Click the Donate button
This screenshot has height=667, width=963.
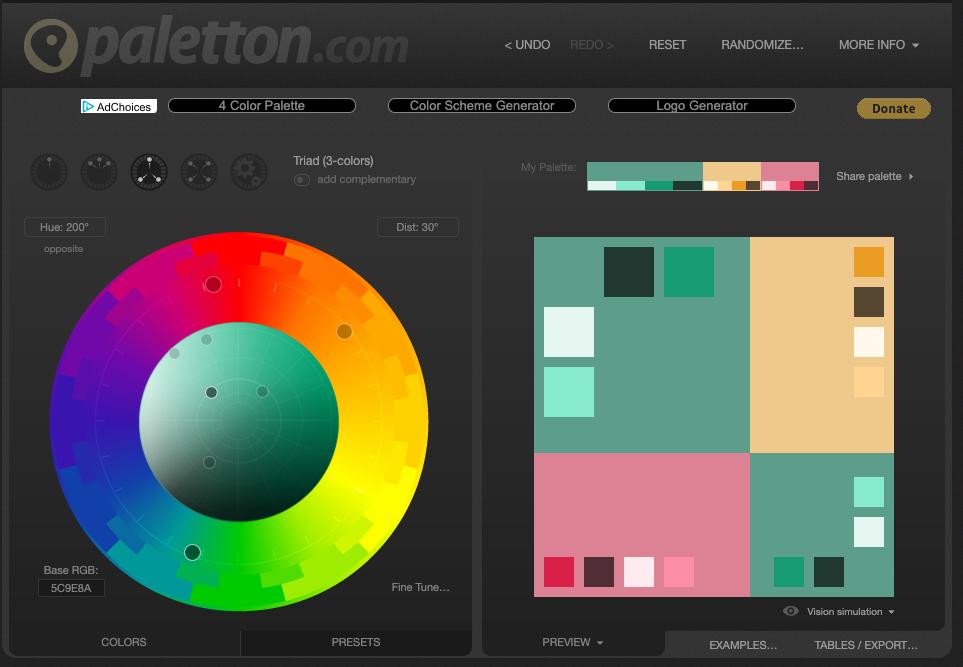893,108
